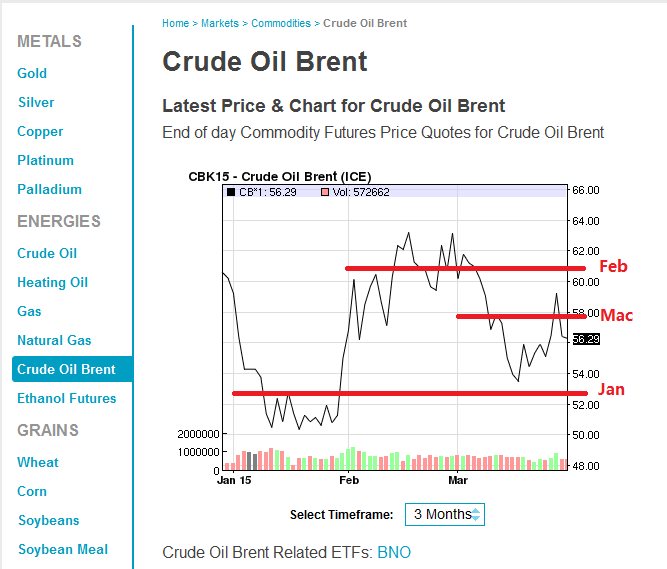Go to the Platinum page
Viewport: 667px width, 569px height.
(x=45, y=160)
